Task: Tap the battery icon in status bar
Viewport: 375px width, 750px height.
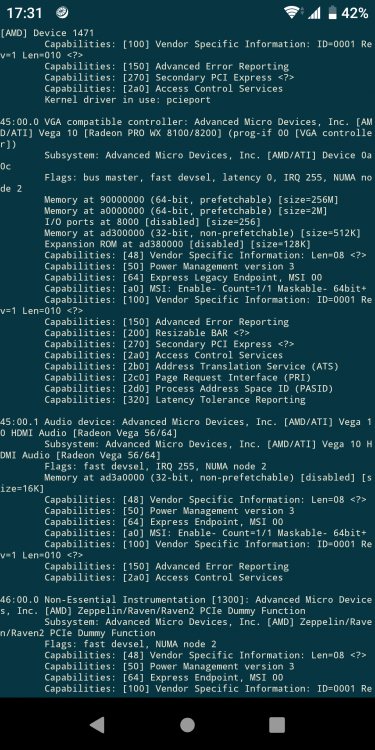Action: [332, 13]
